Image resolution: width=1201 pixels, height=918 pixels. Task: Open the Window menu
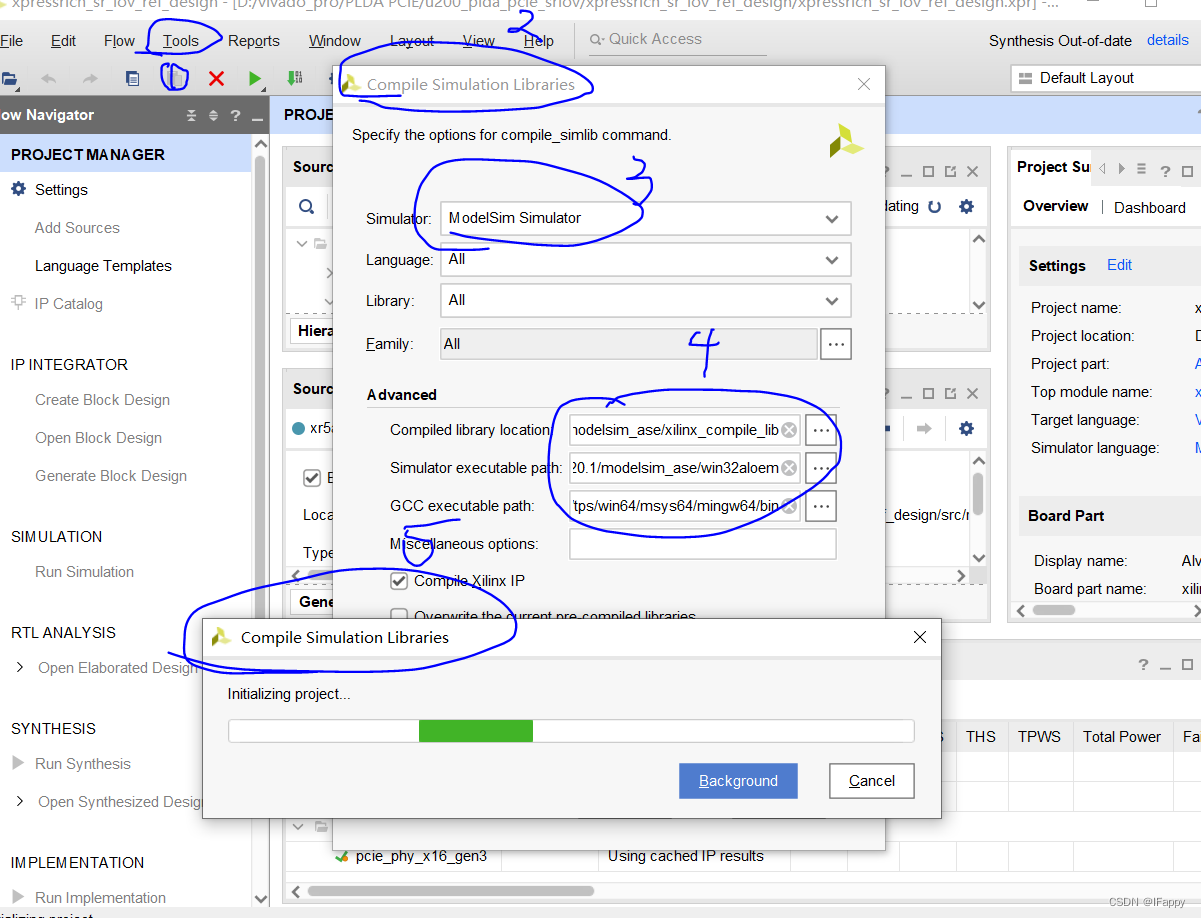tap(335, 41)
